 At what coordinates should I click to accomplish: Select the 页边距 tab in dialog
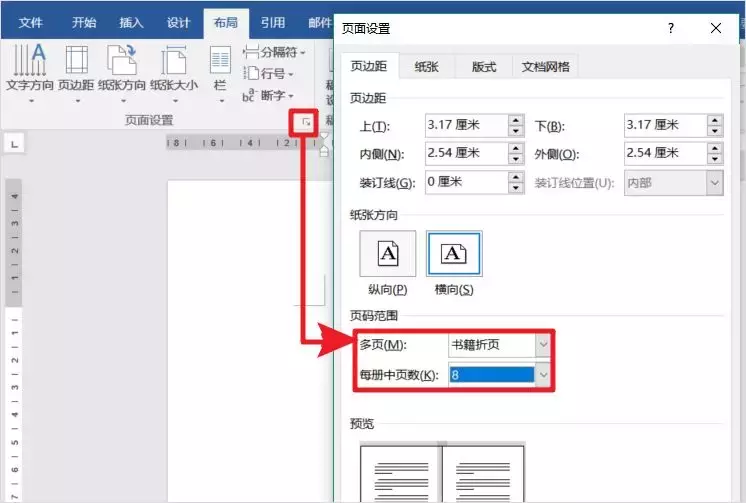[369, 66]
